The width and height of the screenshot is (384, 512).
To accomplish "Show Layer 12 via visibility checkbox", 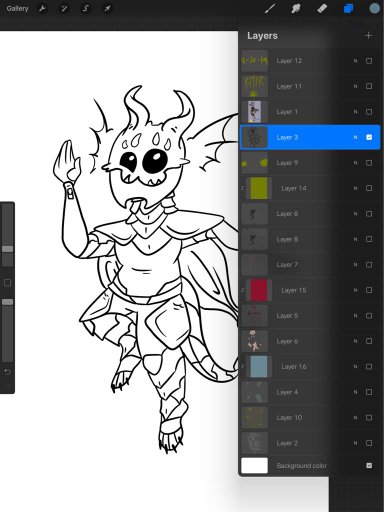I will [x=369, y=61].
